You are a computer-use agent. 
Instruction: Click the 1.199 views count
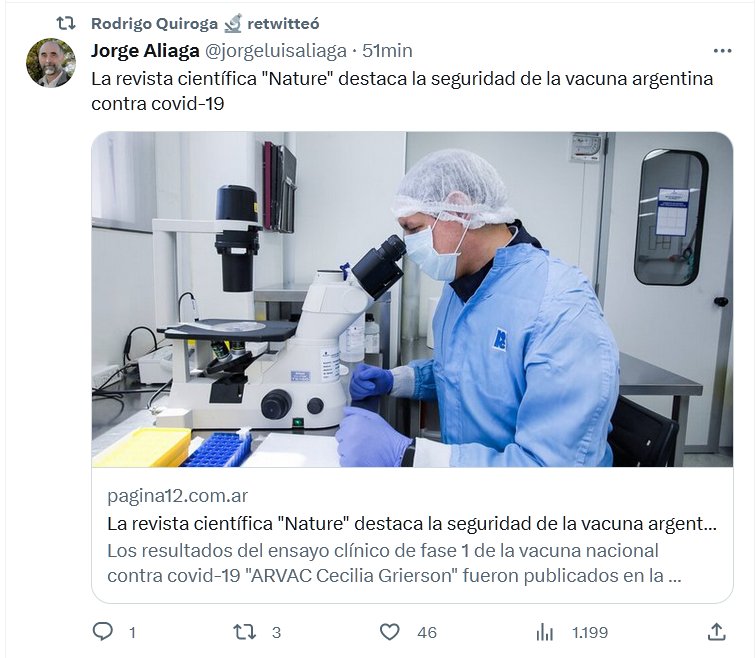590,632
